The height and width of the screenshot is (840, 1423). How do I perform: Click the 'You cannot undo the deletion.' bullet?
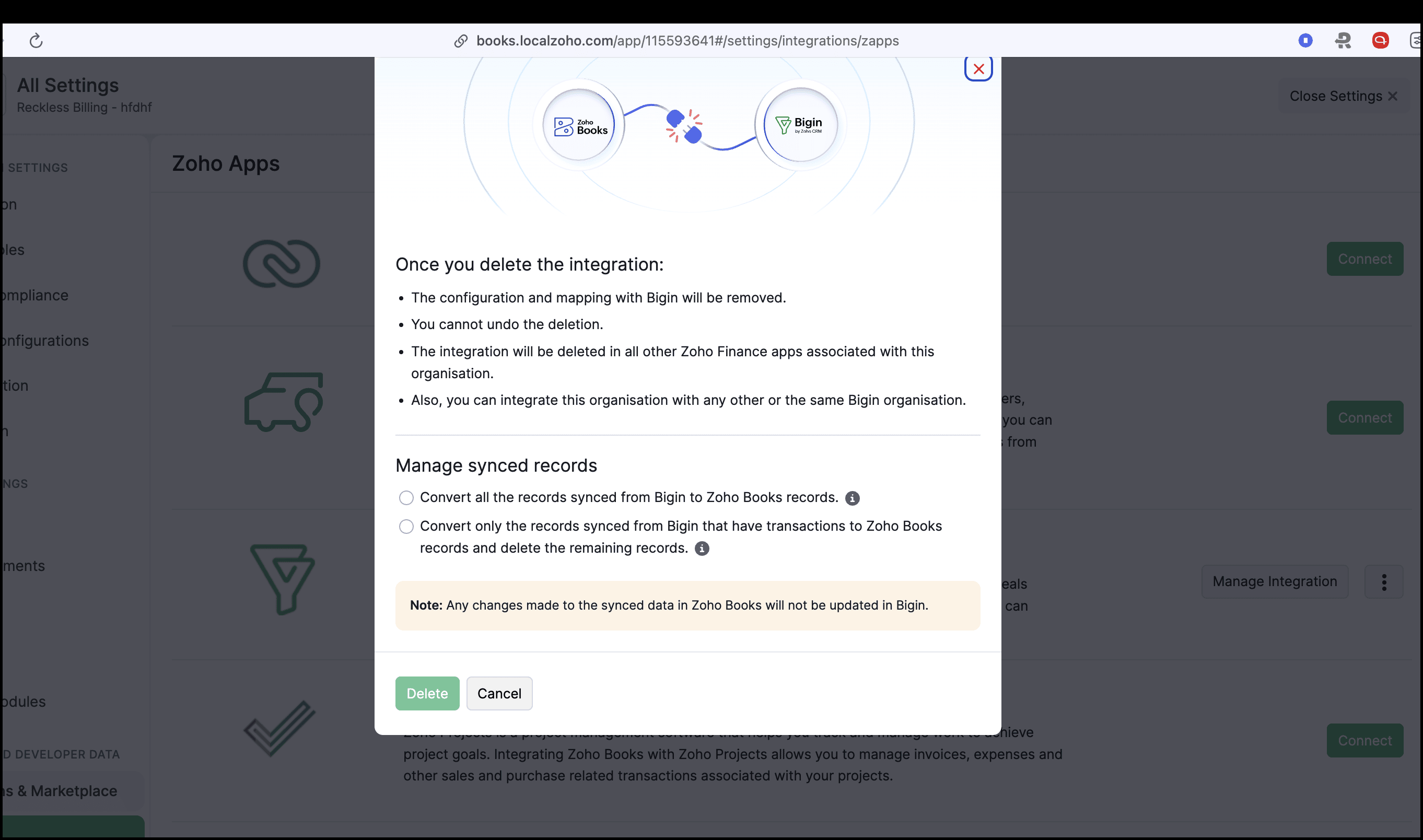pyautogui.click(x=507, y=324)
